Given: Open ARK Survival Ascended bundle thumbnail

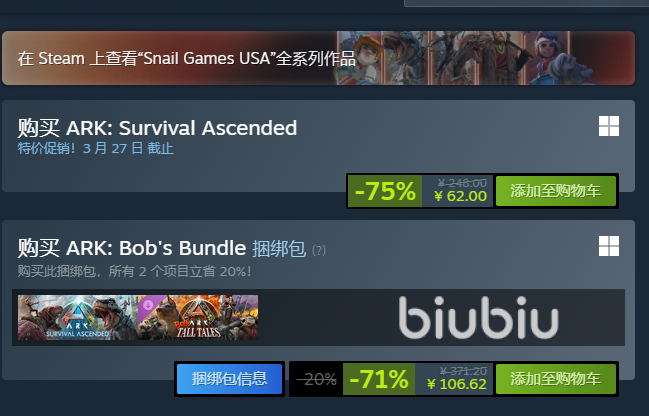Looking at the screenshot, I should click(77, 317).
